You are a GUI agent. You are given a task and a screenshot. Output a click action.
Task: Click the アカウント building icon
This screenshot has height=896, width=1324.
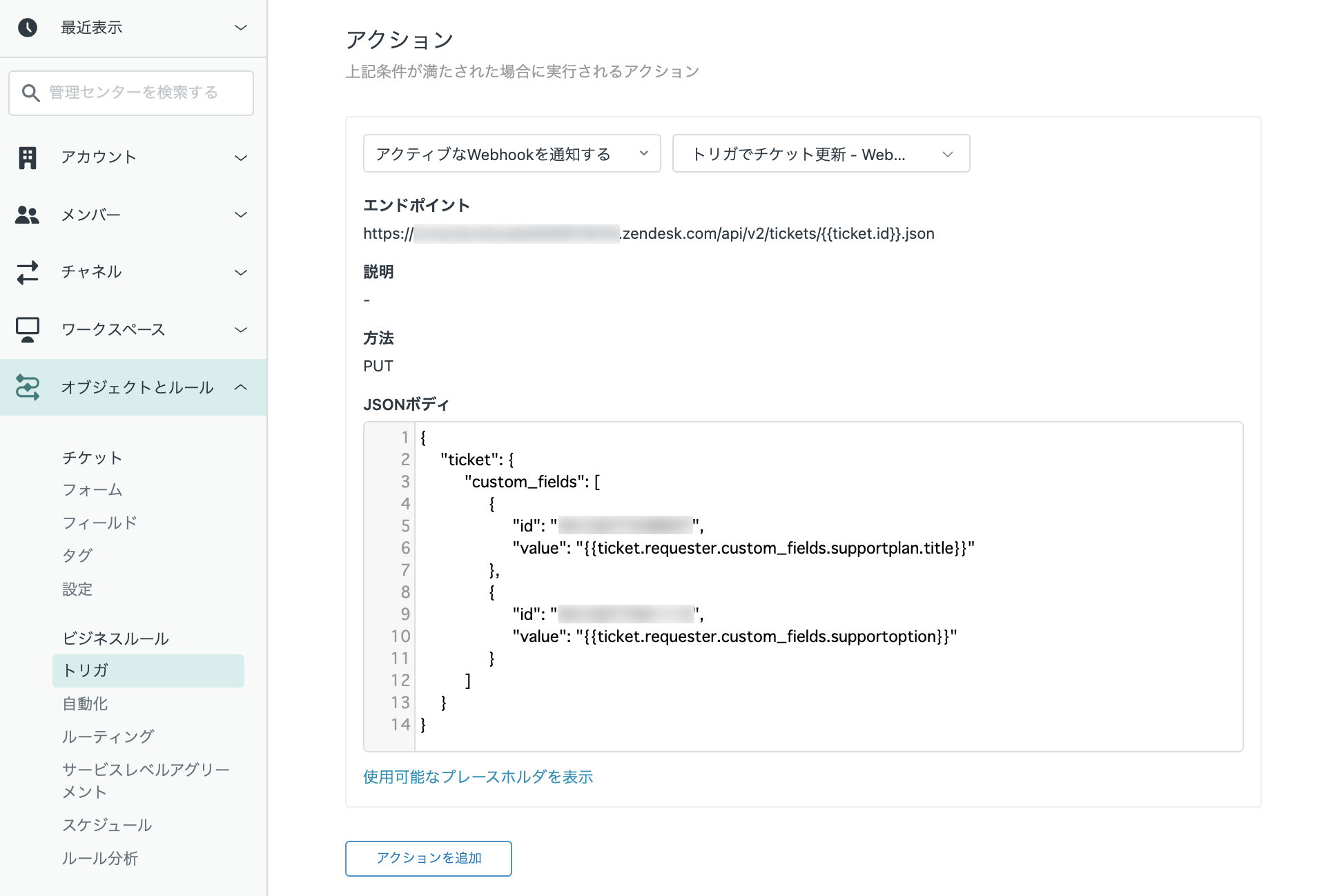pyautogui.click(x=28, y=157)
